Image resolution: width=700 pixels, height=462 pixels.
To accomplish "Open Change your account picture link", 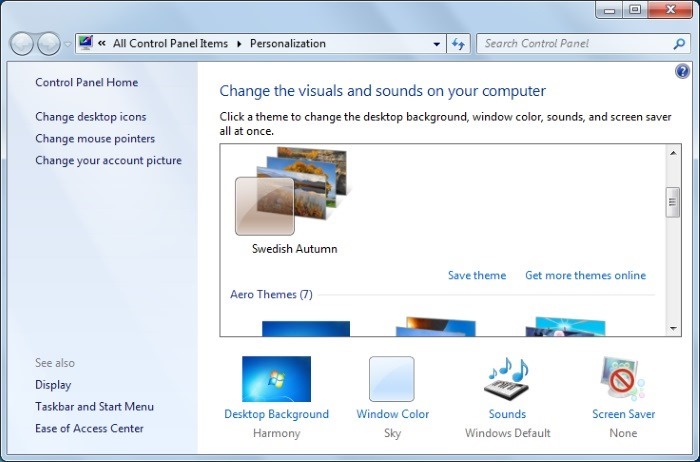I will 108,160.
